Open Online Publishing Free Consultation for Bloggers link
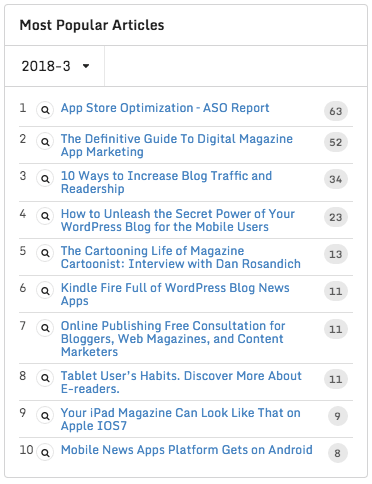Screen dimensions: 372x484 coord(173,338)
